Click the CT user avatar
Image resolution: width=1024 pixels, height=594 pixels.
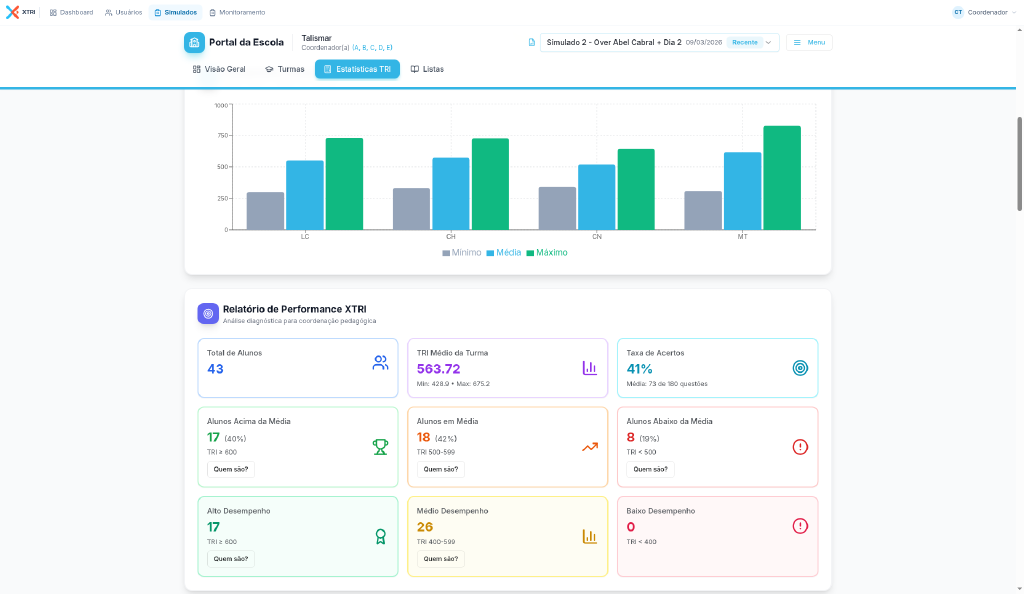958,12
